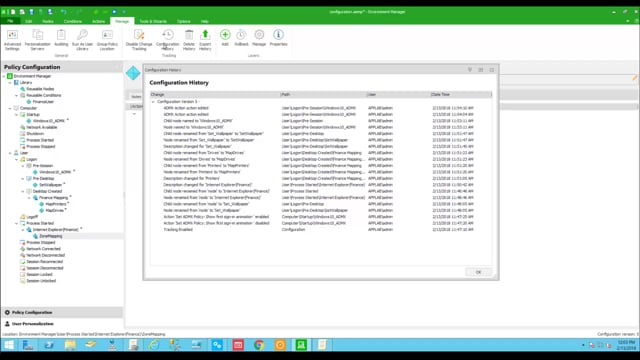Sort history by Path column header
The width and height of the screenshot is (640, 360).
[x=323, y=94]
